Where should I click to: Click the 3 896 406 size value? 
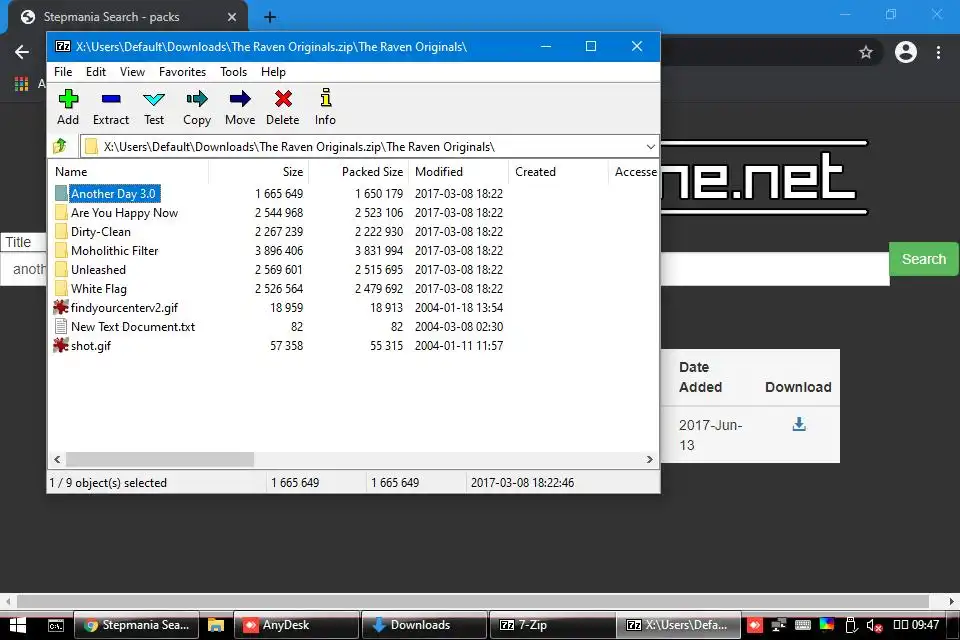point(279,250)
